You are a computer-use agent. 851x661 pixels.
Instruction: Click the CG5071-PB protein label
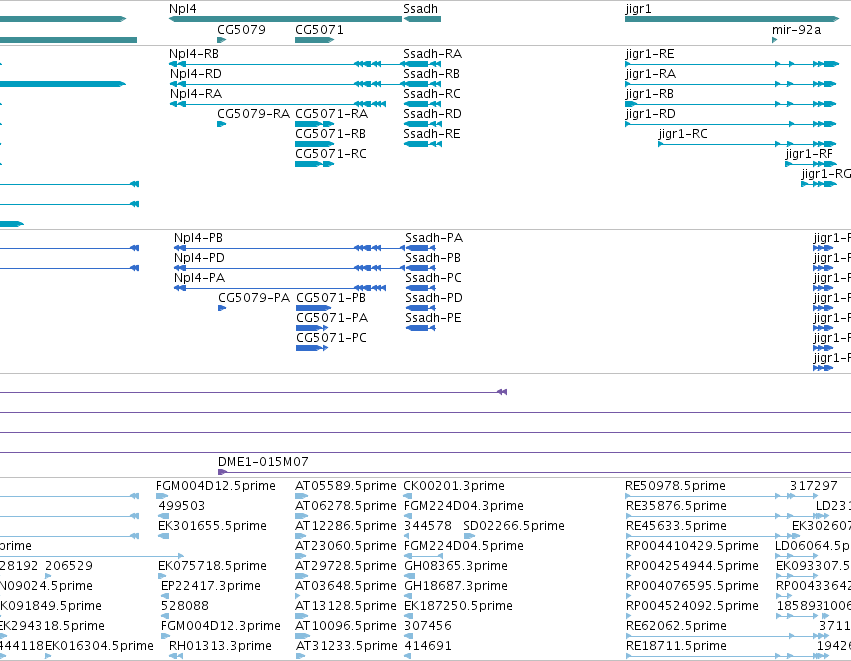331,298
